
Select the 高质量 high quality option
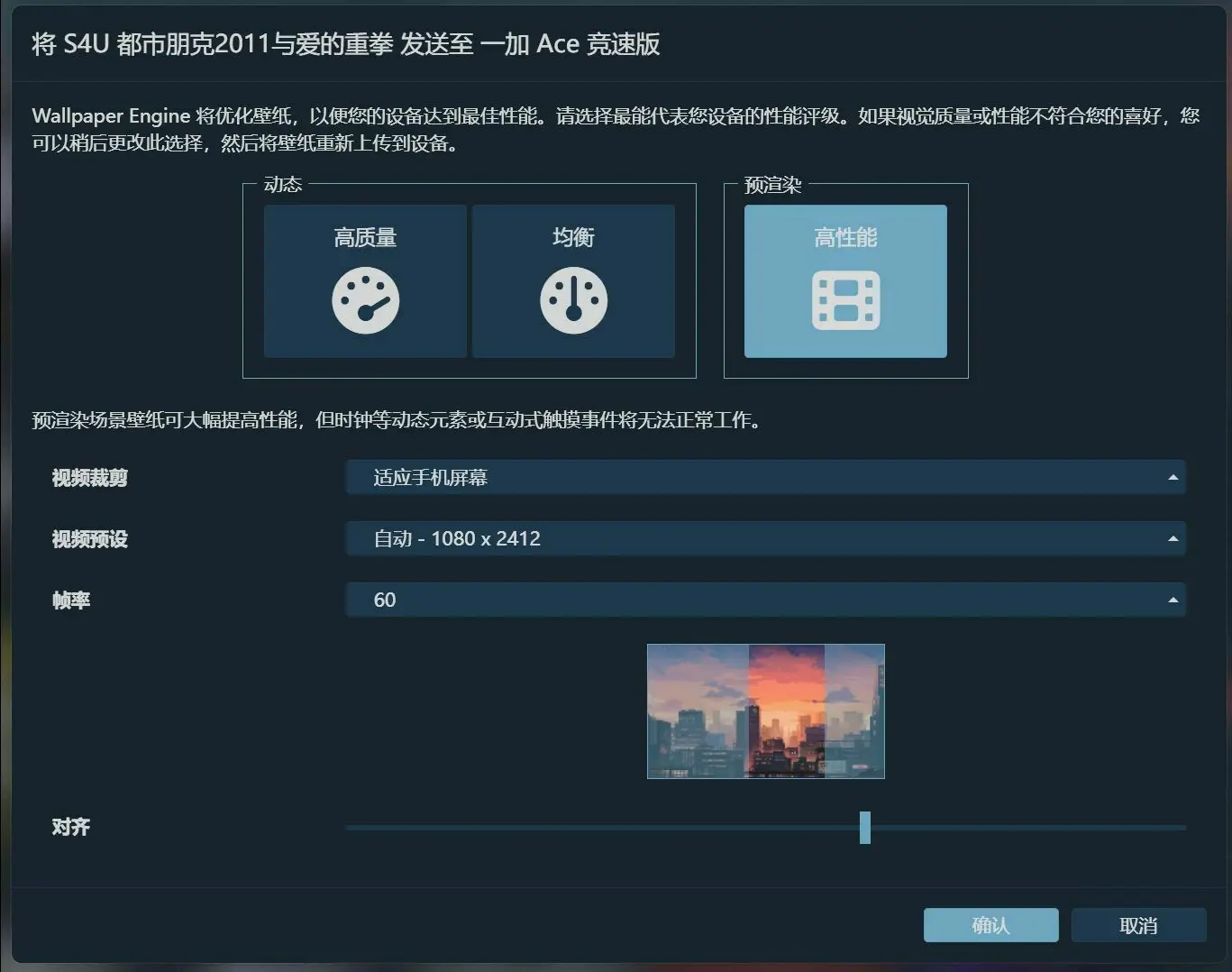[365, 281]
